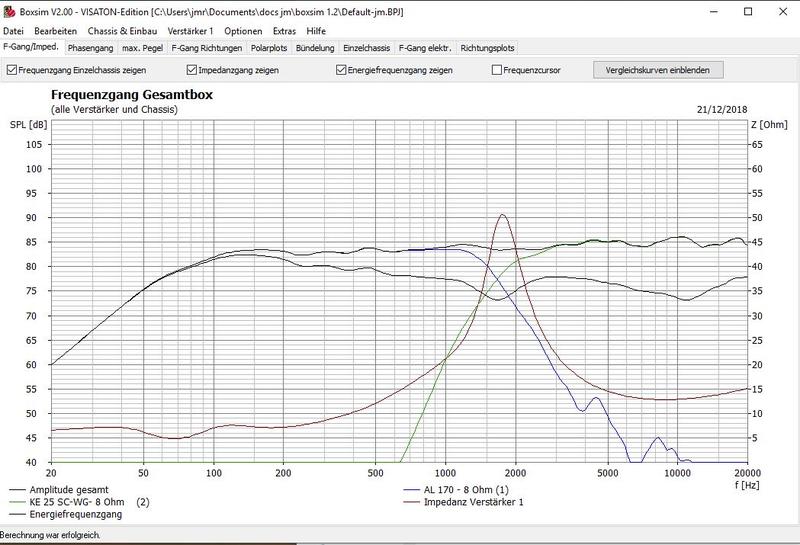Expand the Optionen menu
This screenshot has height=545, width=800.
click(245, 31)
